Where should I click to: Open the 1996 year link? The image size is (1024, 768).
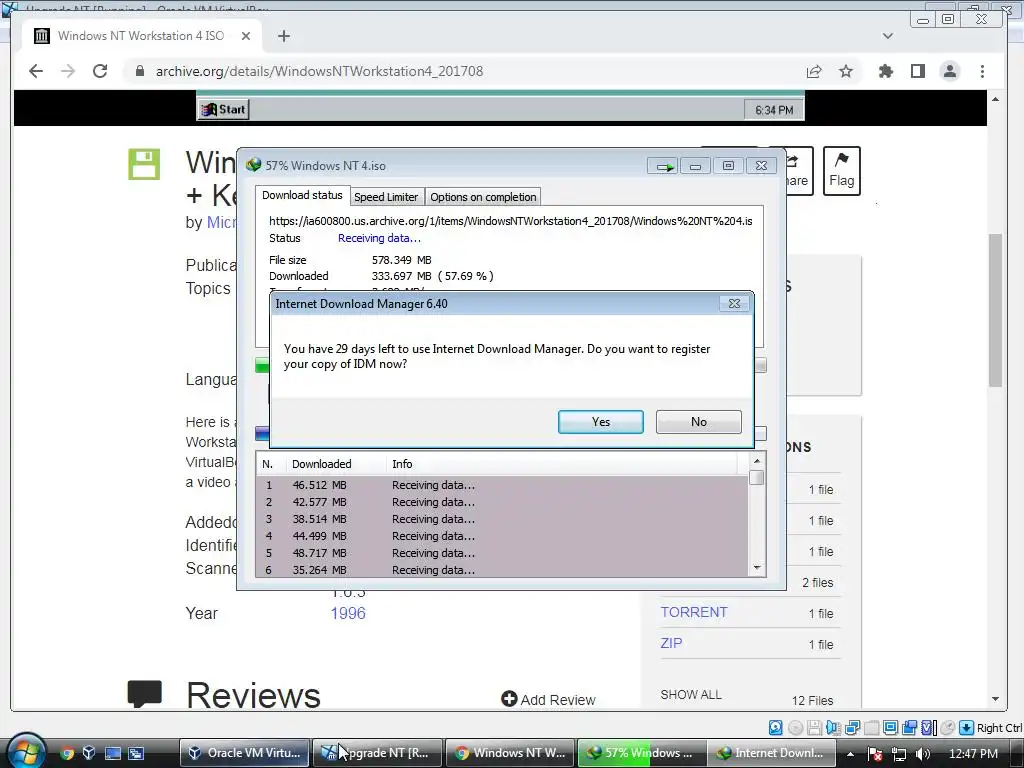(x=348, y=613)
